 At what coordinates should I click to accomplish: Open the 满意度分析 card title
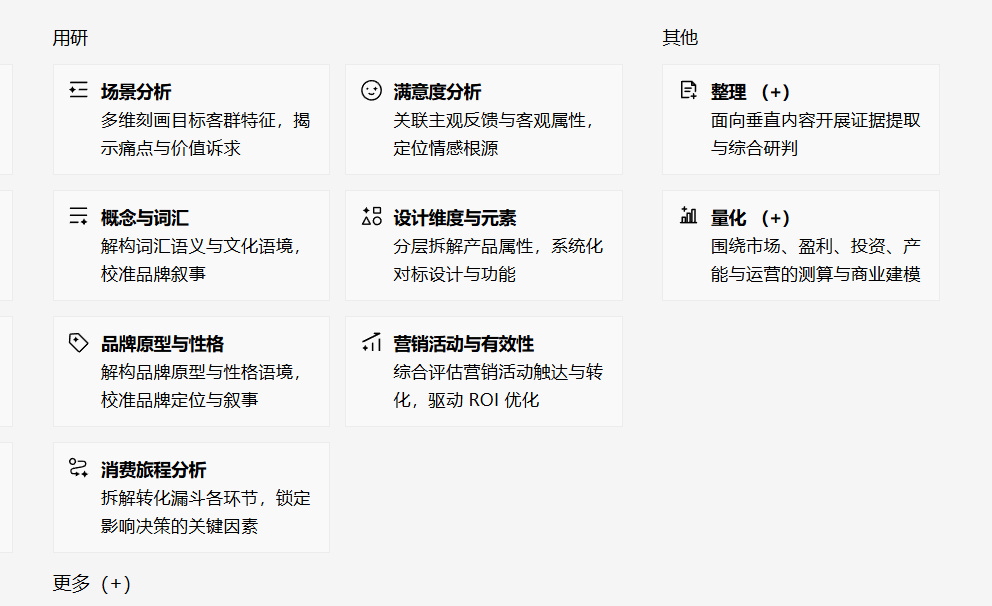click(x=437, y=92)
